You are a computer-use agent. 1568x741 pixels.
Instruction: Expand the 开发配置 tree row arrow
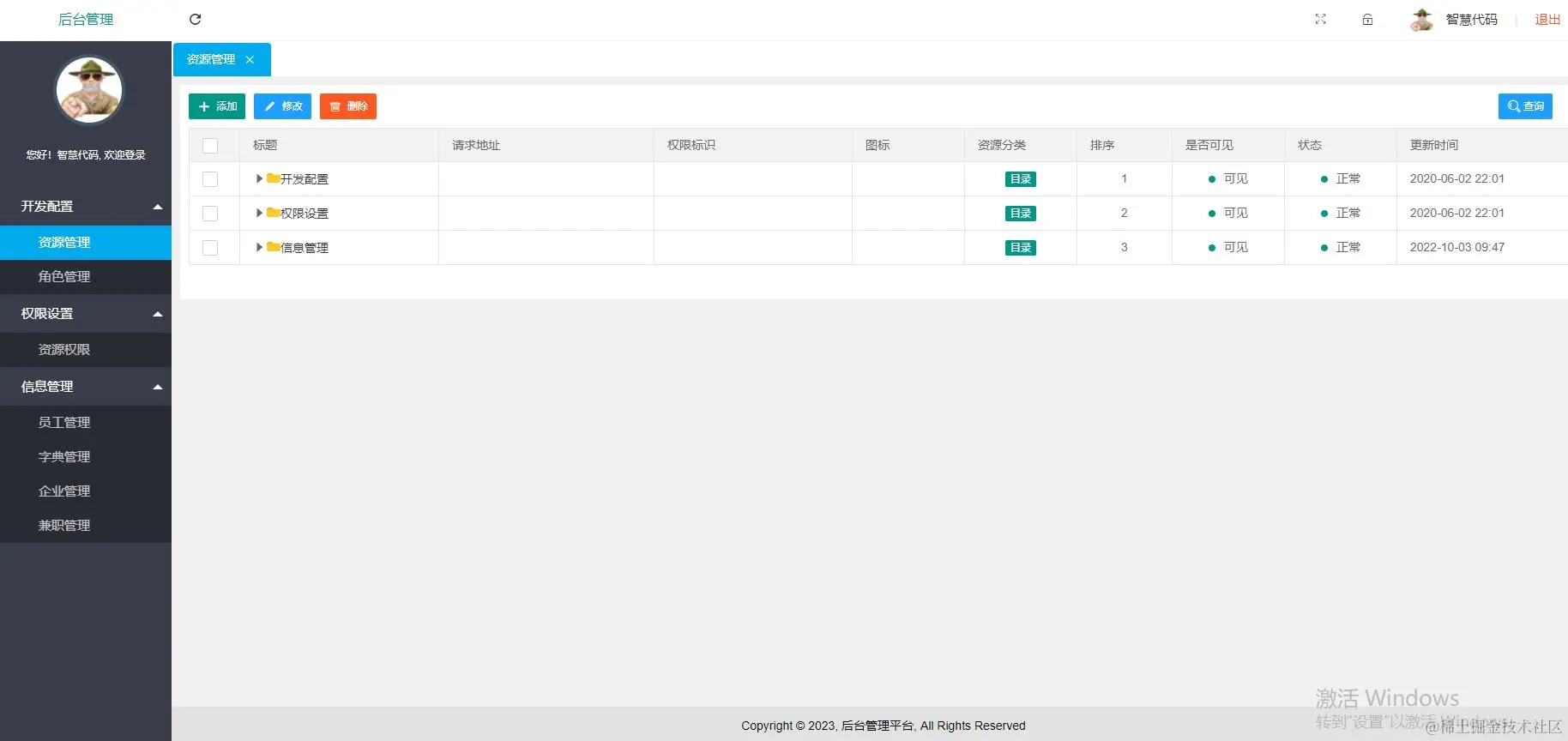tap(259, 178)
